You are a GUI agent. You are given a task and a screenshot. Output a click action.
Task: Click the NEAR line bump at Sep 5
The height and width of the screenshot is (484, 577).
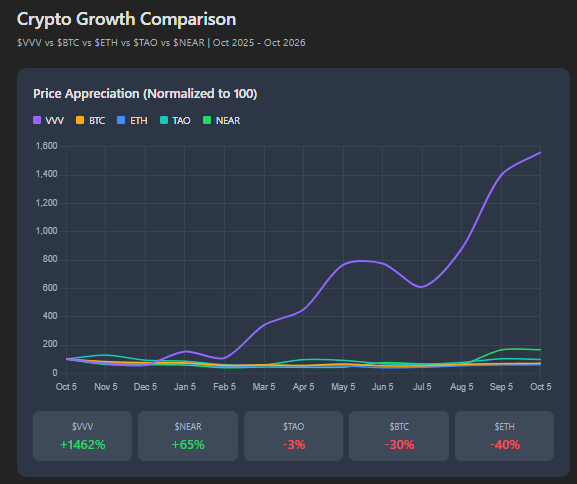(502, 350)
